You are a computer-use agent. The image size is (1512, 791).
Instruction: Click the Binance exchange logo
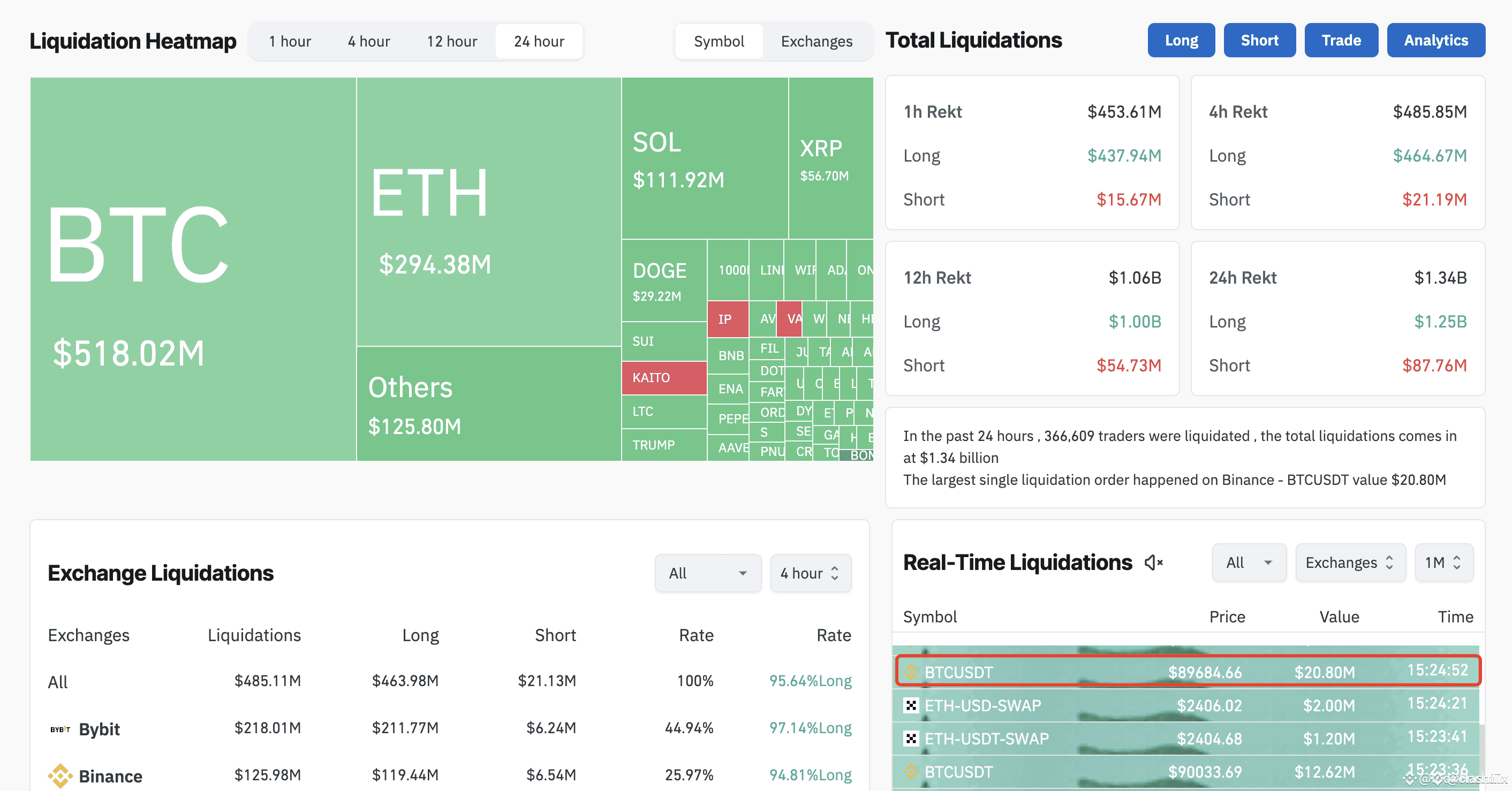click(x=60, y=775)
